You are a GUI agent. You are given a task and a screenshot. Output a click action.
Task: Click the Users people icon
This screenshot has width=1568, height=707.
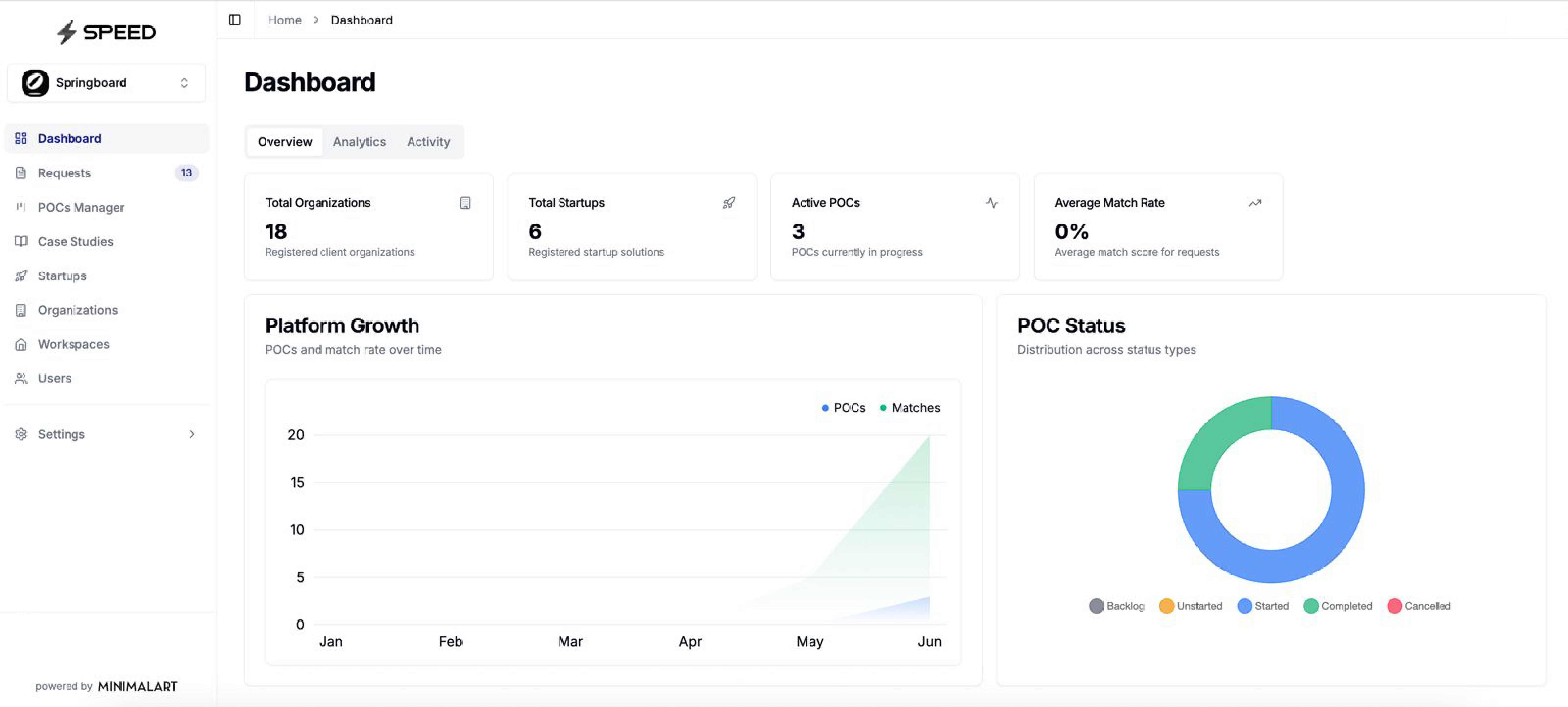tap(21, 379)
